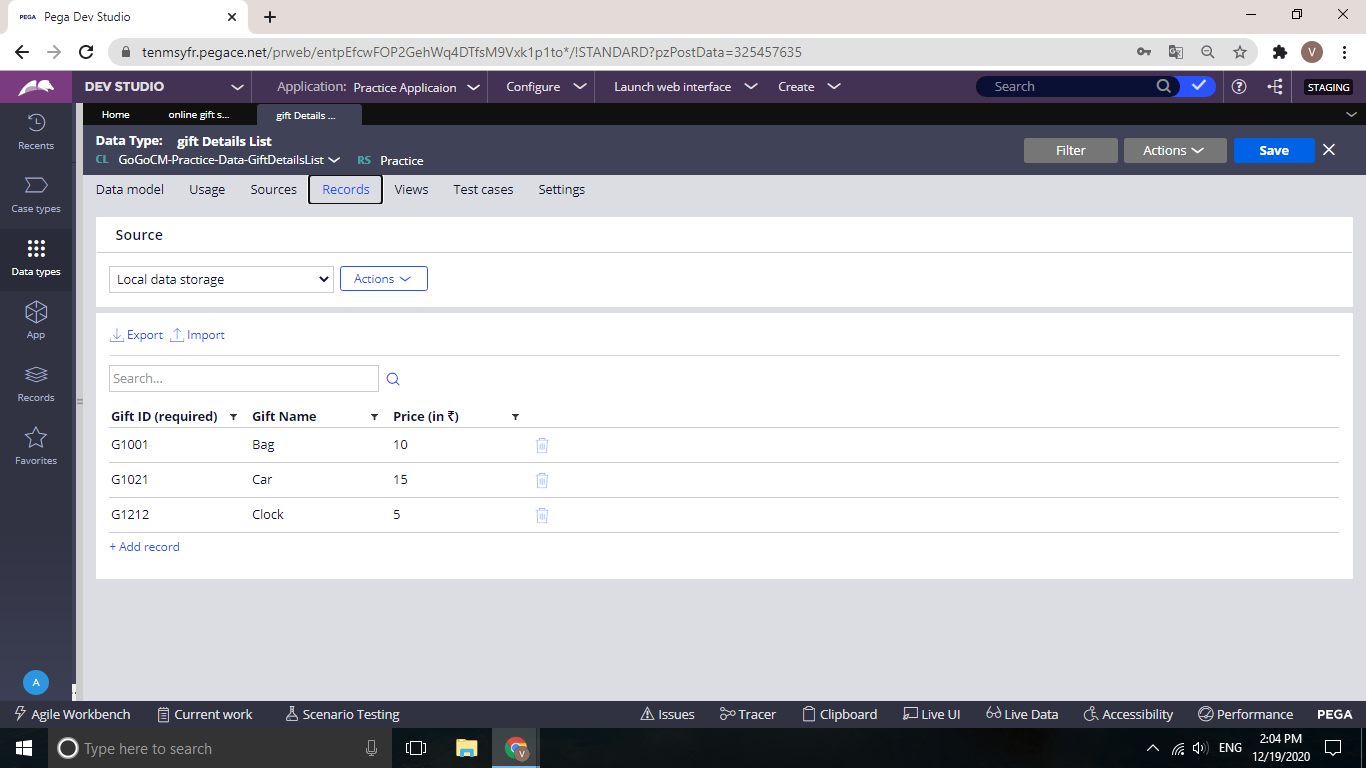Viewport: 1366px width, 768px height.
Task: Delete the G1021 Car record
Action: click(x=542, y=480)
